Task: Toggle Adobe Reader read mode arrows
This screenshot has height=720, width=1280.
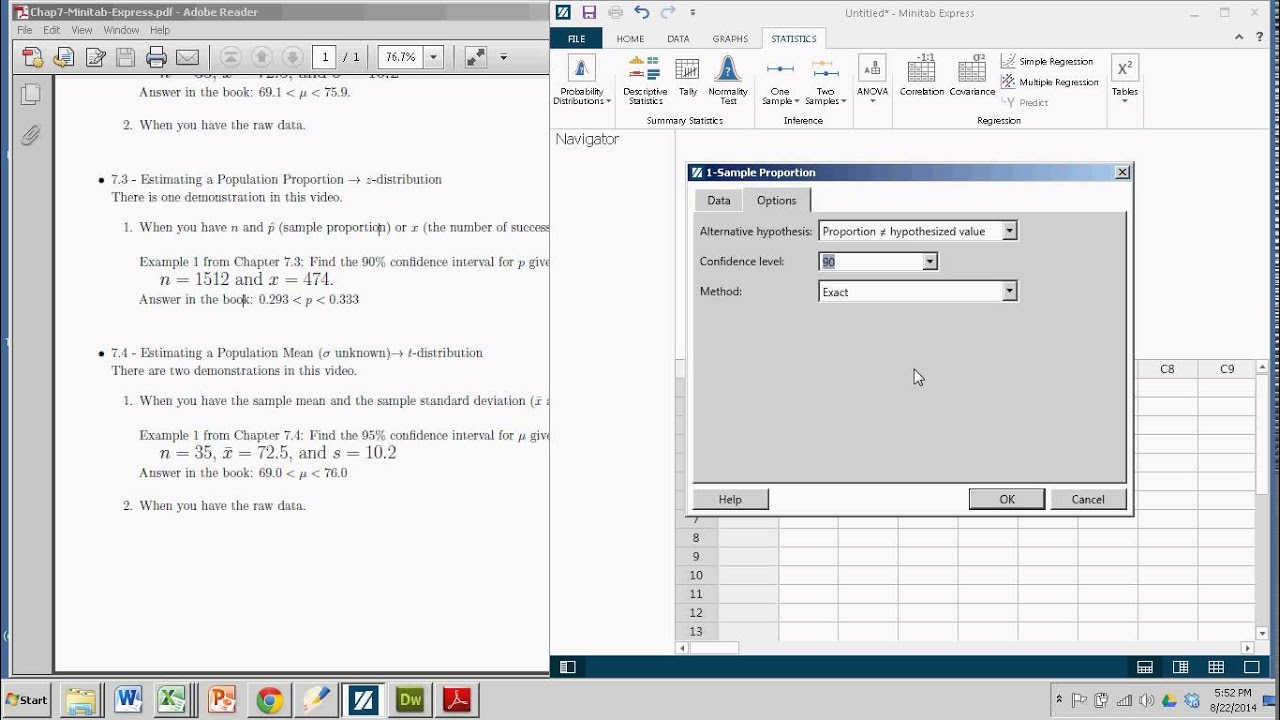Action: pos(476,57)
